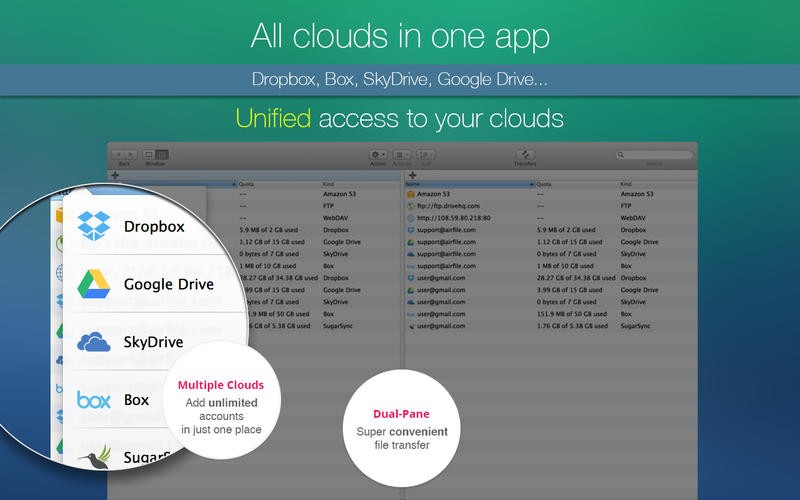Viewport: 800px width, 500px height.
Task: Select support@airfile.com Dropbox account in right pane
Action: (x=551, y=230)
